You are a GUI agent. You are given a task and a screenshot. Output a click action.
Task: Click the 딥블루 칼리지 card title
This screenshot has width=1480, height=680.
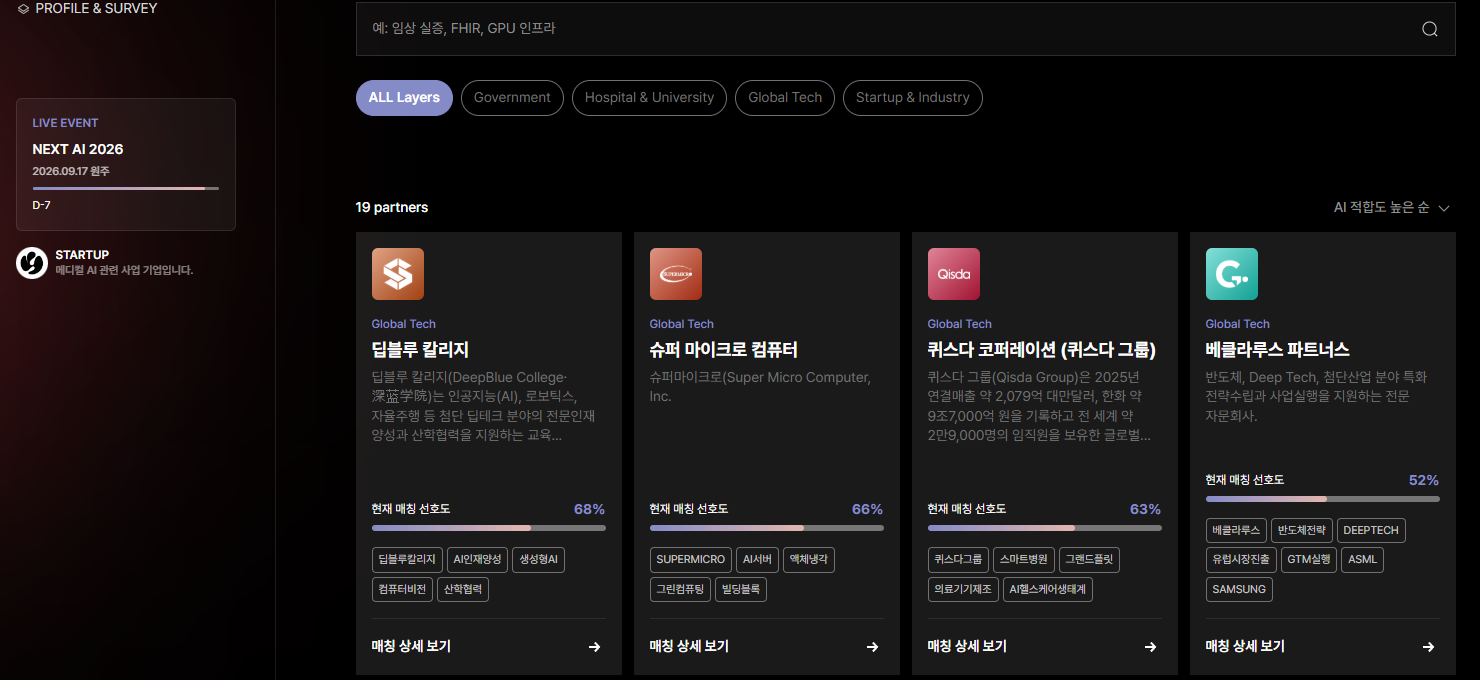click(420, 350)
